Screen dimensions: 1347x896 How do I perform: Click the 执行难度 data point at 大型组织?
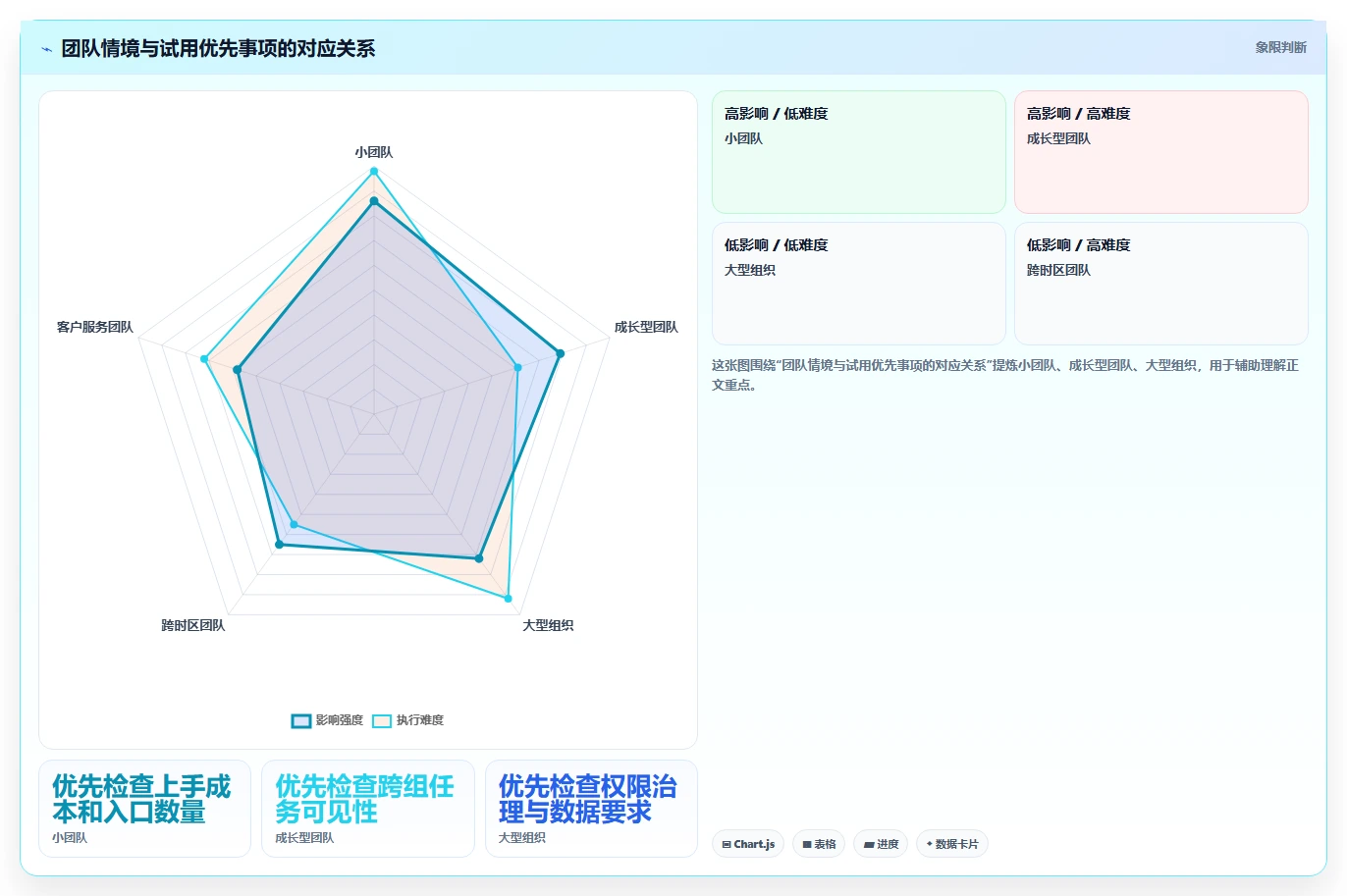(x=508, y=598)
